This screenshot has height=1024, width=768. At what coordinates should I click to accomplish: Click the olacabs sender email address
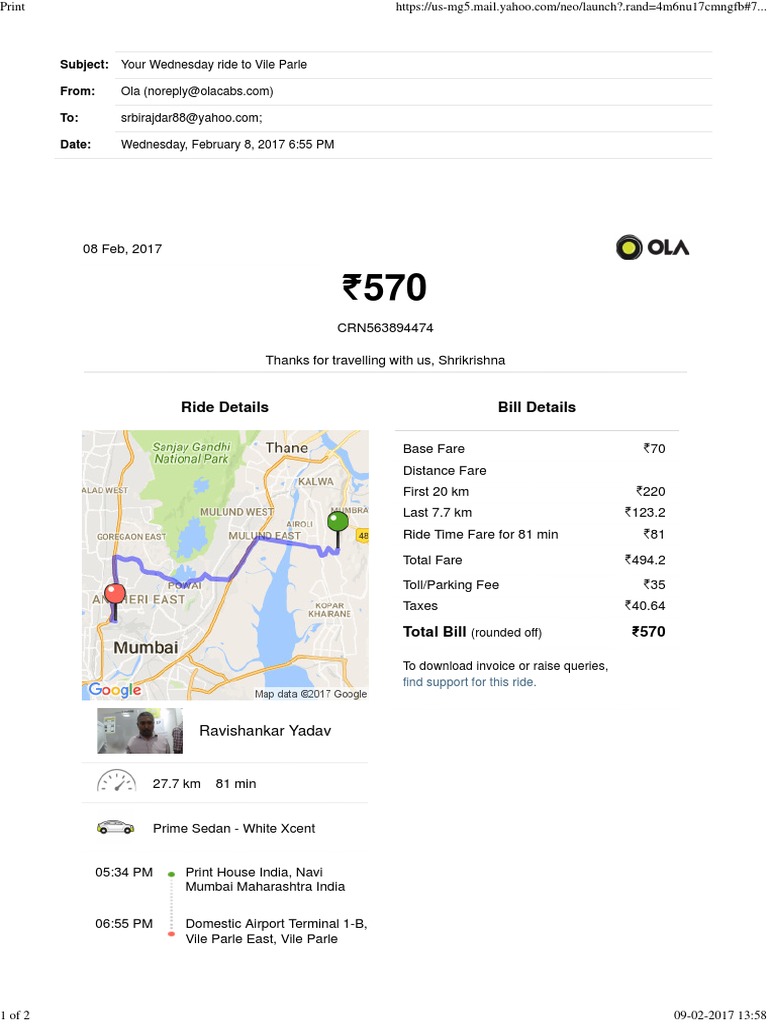[197, 91]
